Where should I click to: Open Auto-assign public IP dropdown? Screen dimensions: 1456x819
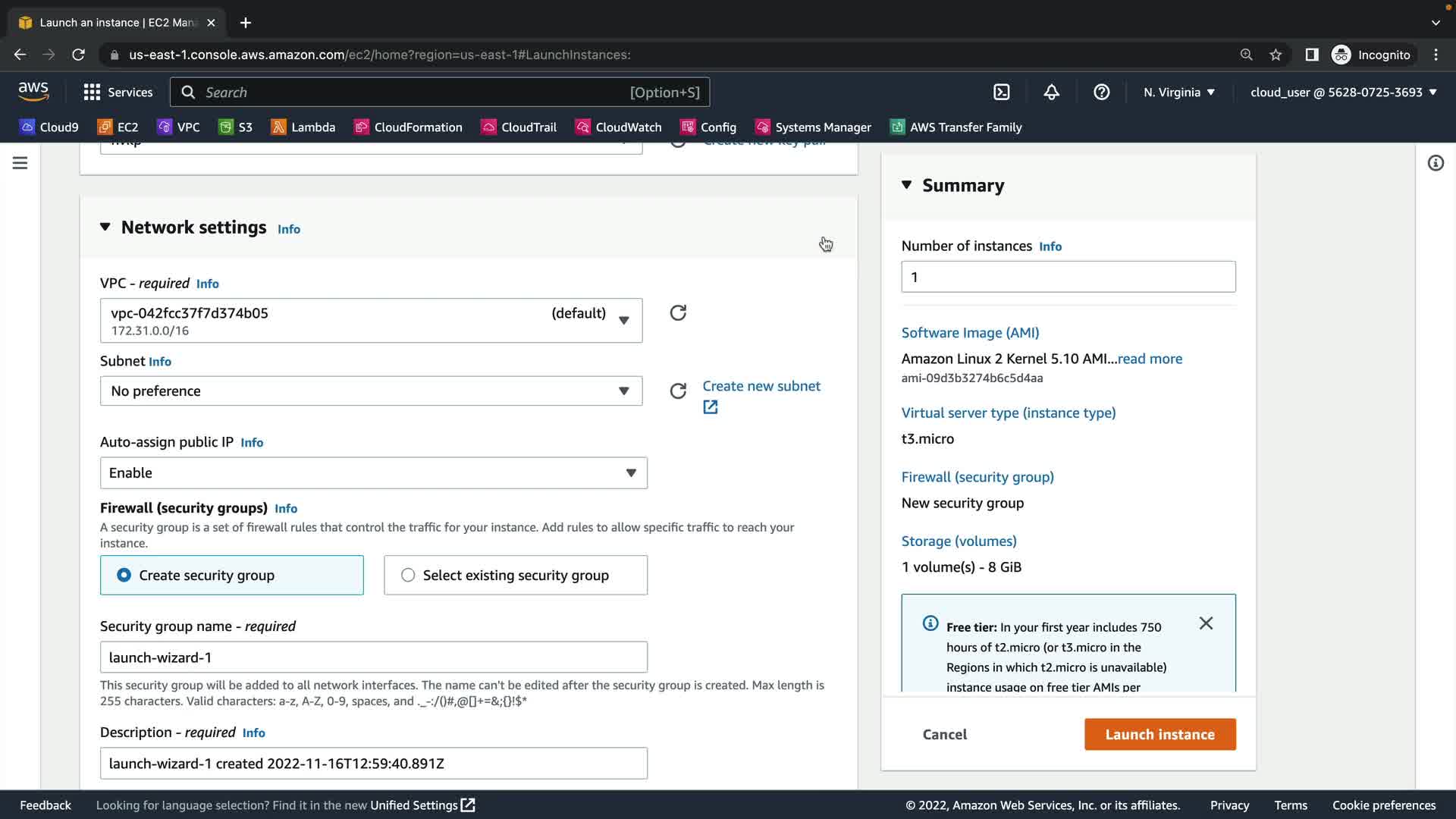[x=373, y=473]
